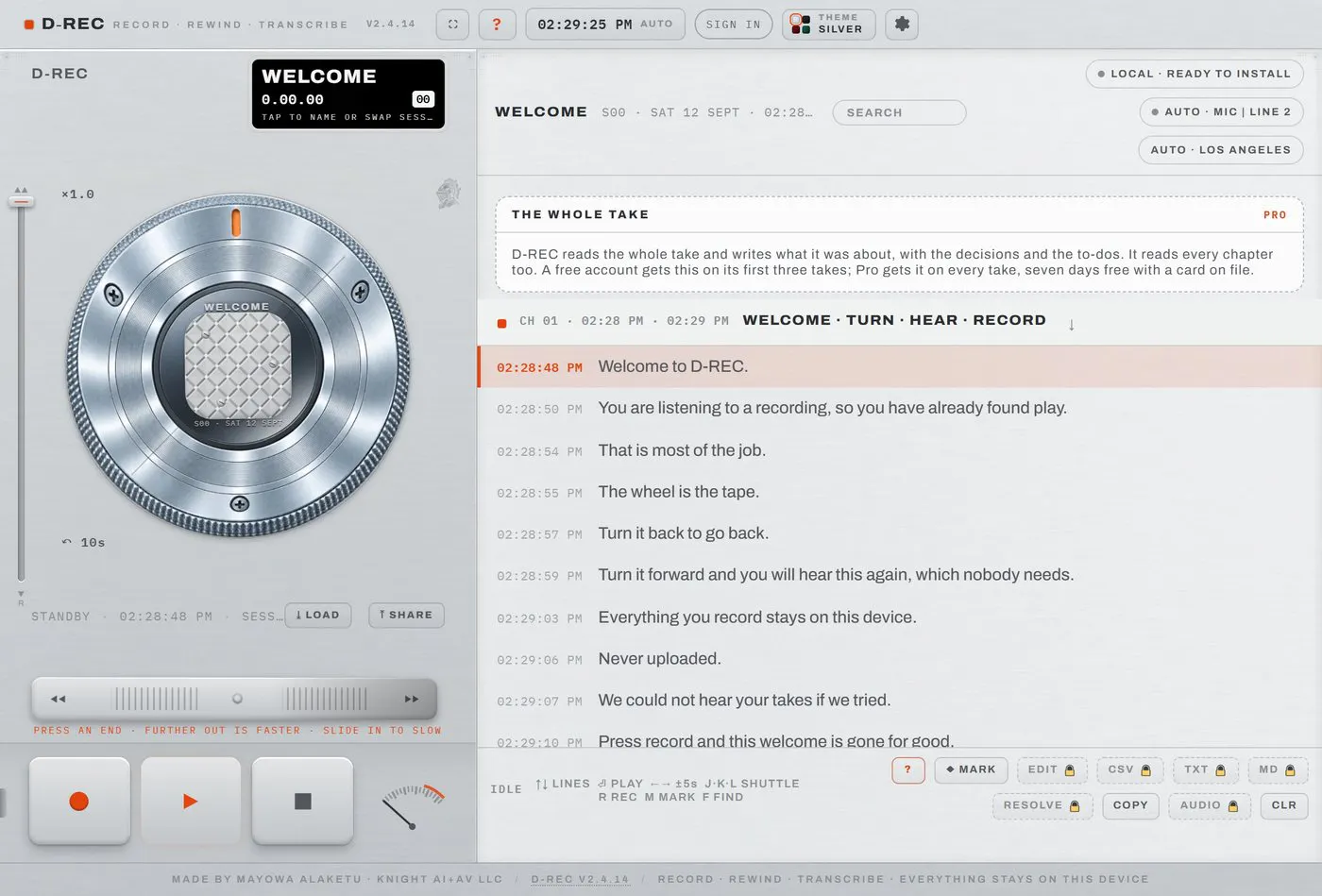Toggle the 02:29:25 PM AUTO clock
1322x896 pixels.
(x=604, y=25)
